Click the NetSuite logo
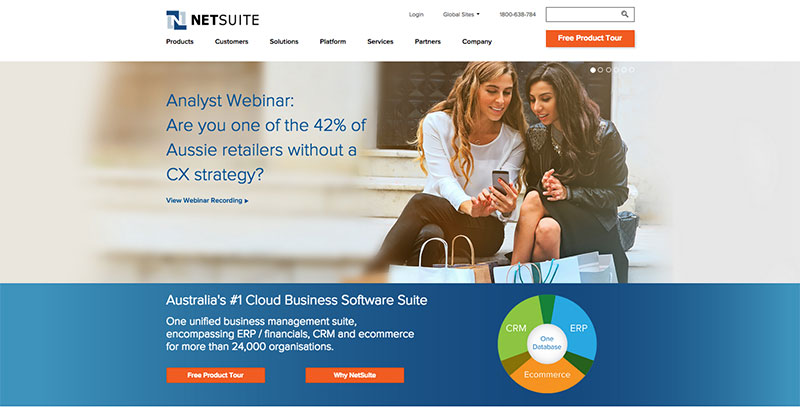 [x=213, y=20]
